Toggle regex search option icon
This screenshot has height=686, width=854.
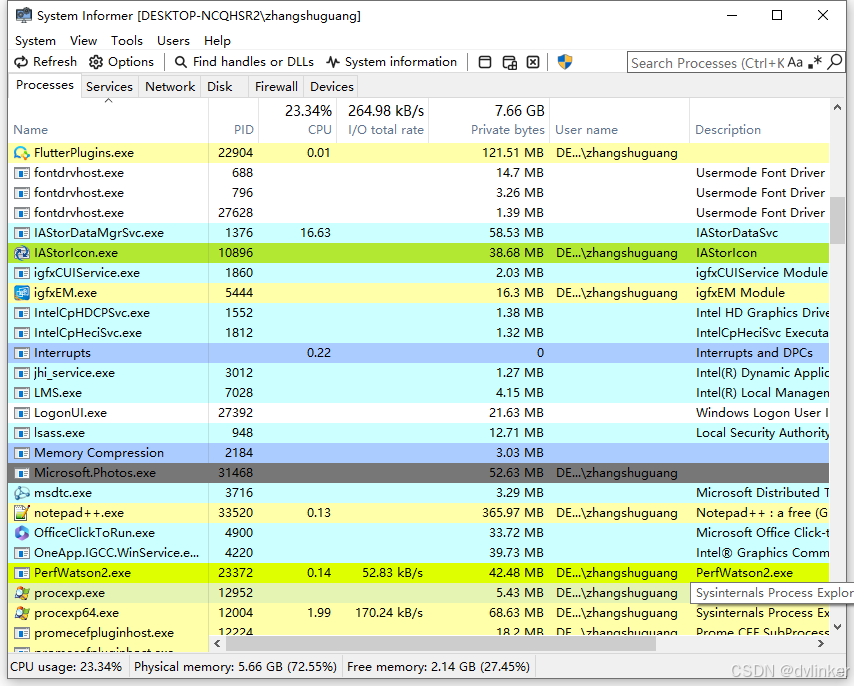815,63
